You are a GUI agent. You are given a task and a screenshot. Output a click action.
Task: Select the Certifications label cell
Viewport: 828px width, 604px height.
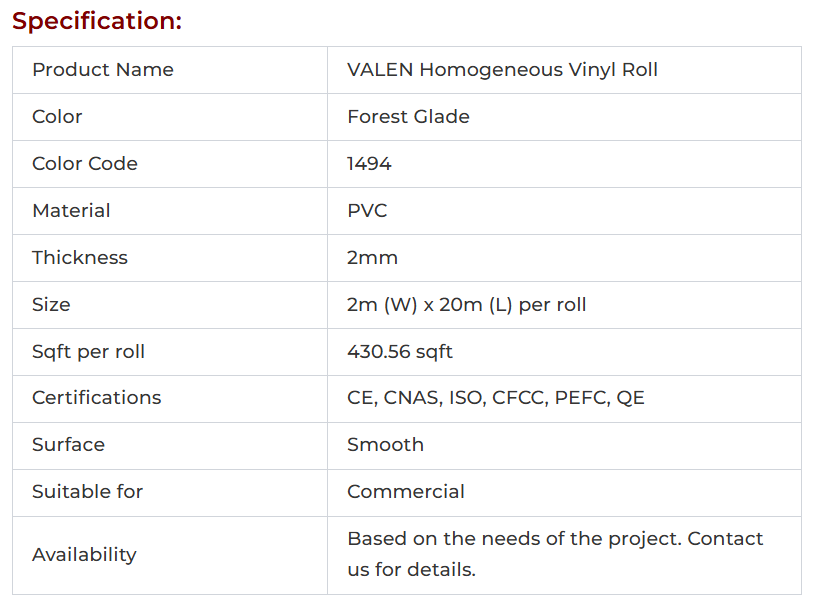point(96,398)
